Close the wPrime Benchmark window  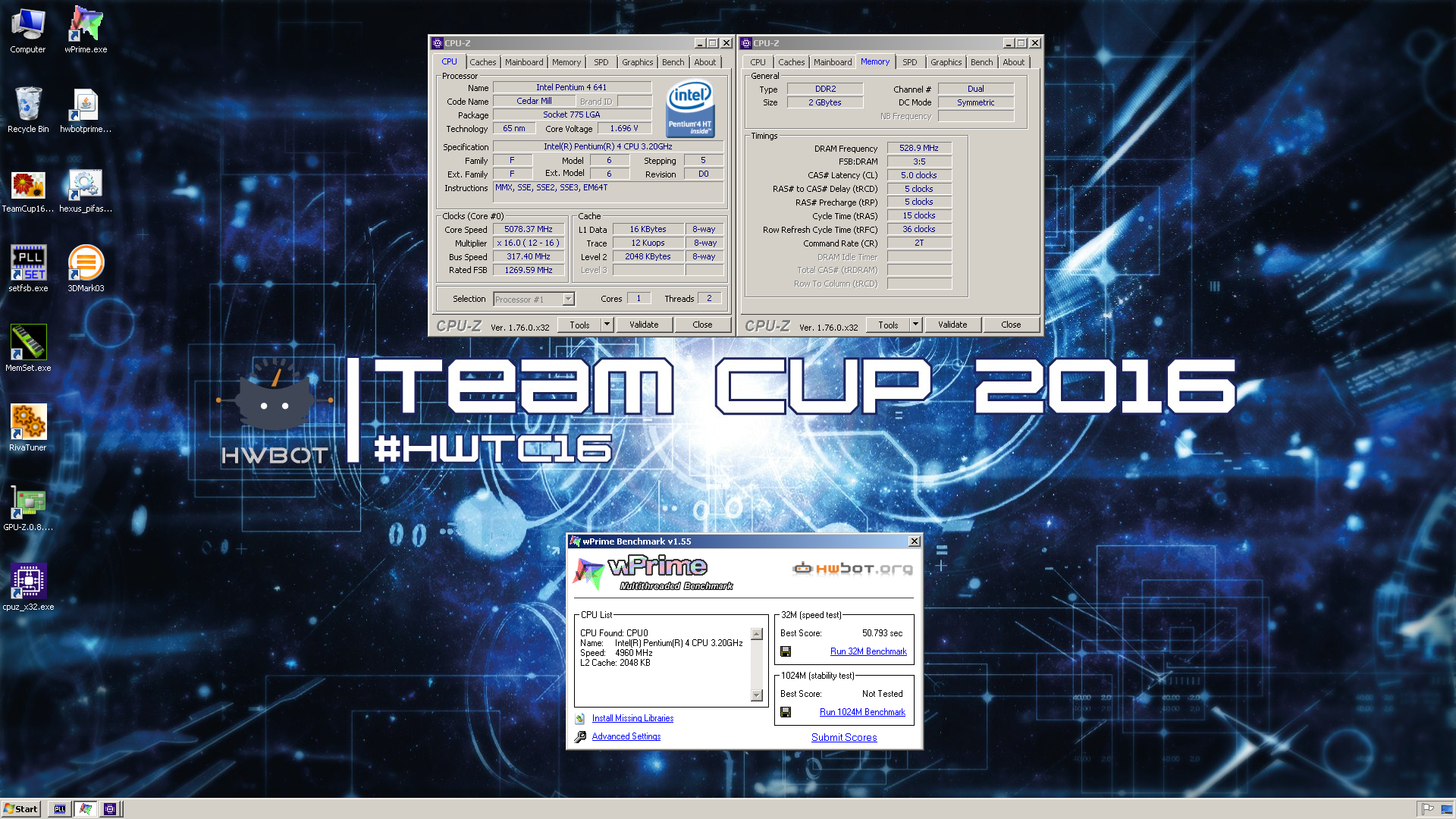point(915,541)
